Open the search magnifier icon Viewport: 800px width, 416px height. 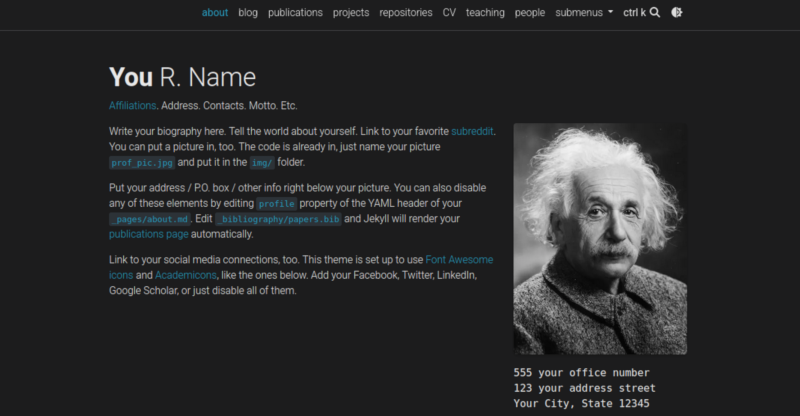click(x=655, y=13)
